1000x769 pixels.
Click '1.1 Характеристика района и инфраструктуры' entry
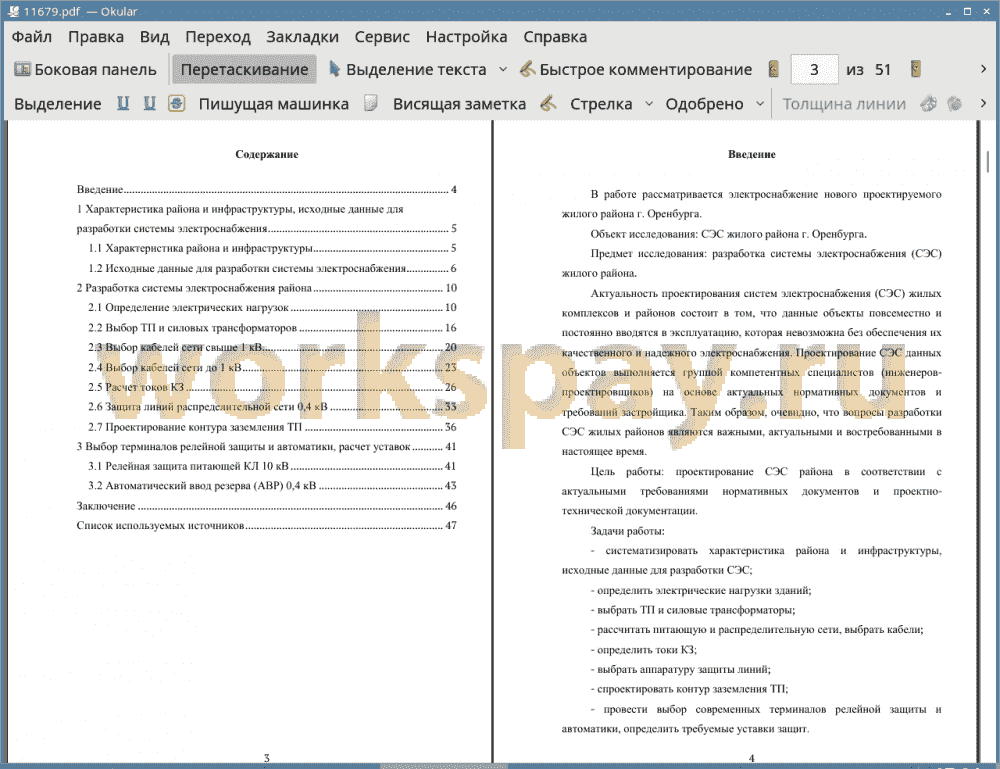click(272, 248)
